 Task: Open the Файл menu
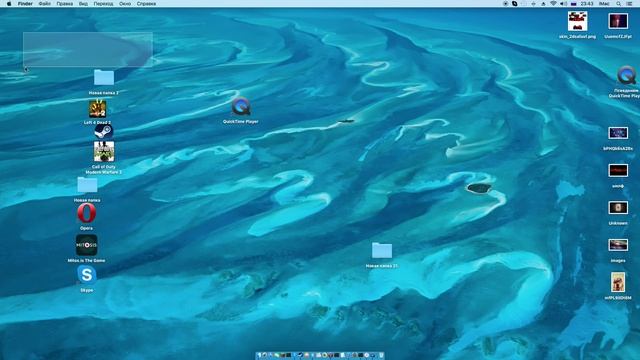pos(44,4)
